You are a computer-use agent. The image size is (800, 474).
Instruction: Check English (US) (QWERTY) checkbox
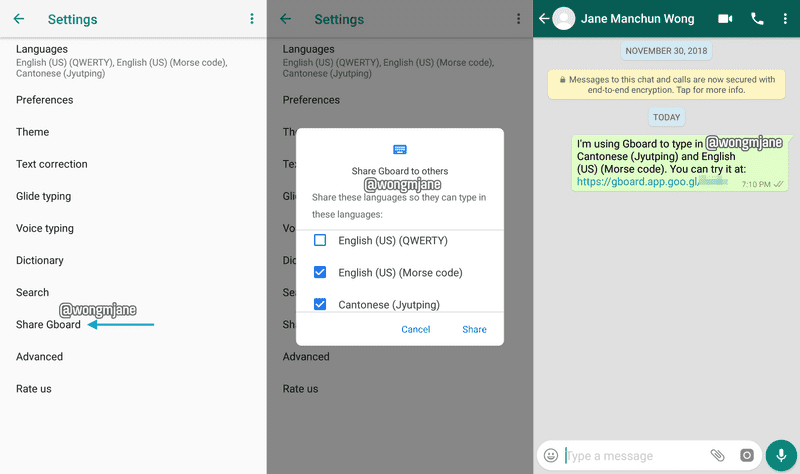pyautogui.click(x=320, y=240)
